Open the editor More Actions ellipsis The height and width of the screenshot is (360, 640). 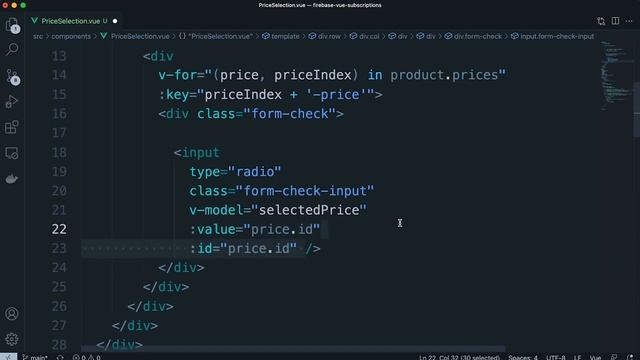point(629,21)
